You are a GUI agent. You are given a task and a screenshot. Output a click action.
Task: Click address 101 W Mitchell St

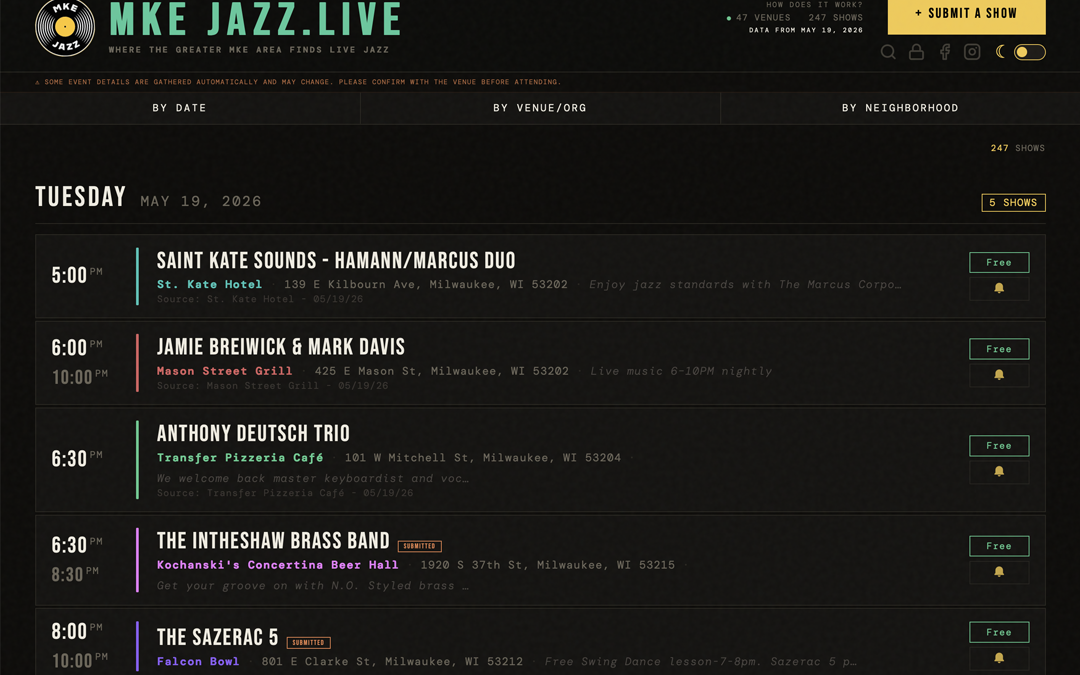[x=483, y=458]
